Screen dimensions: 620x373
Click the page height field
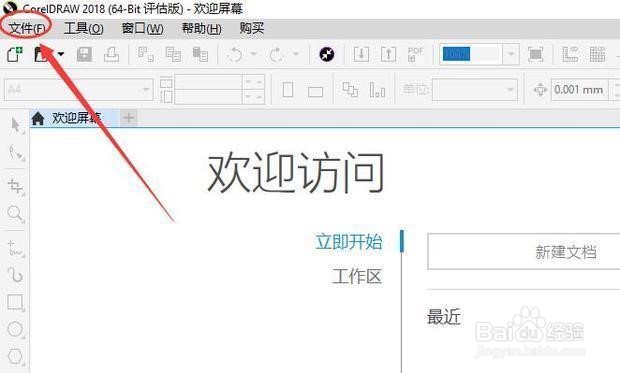(x=208, y=97)
